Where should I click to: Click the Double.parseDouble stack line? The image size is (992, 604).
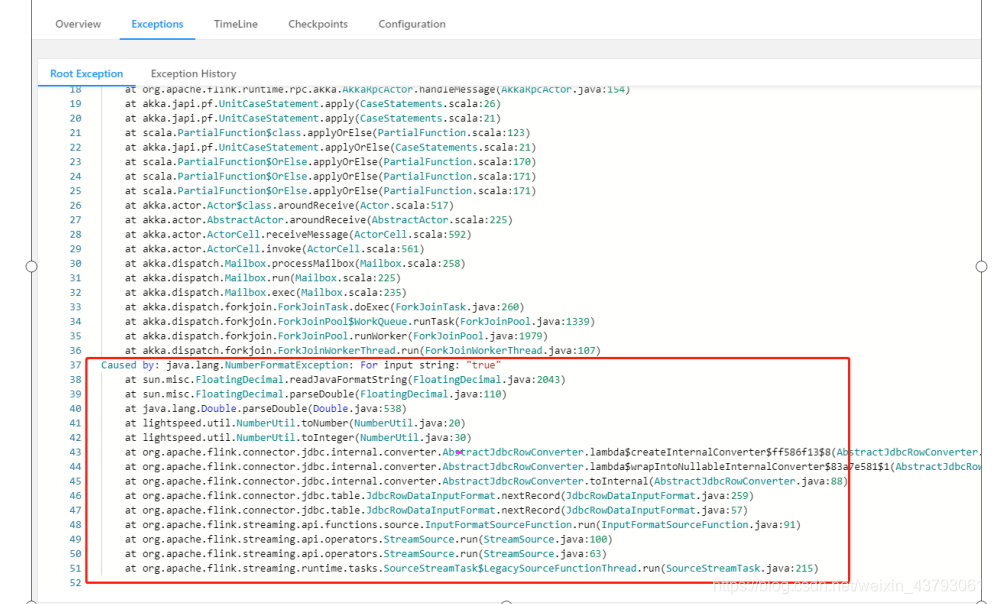point(266,409)
